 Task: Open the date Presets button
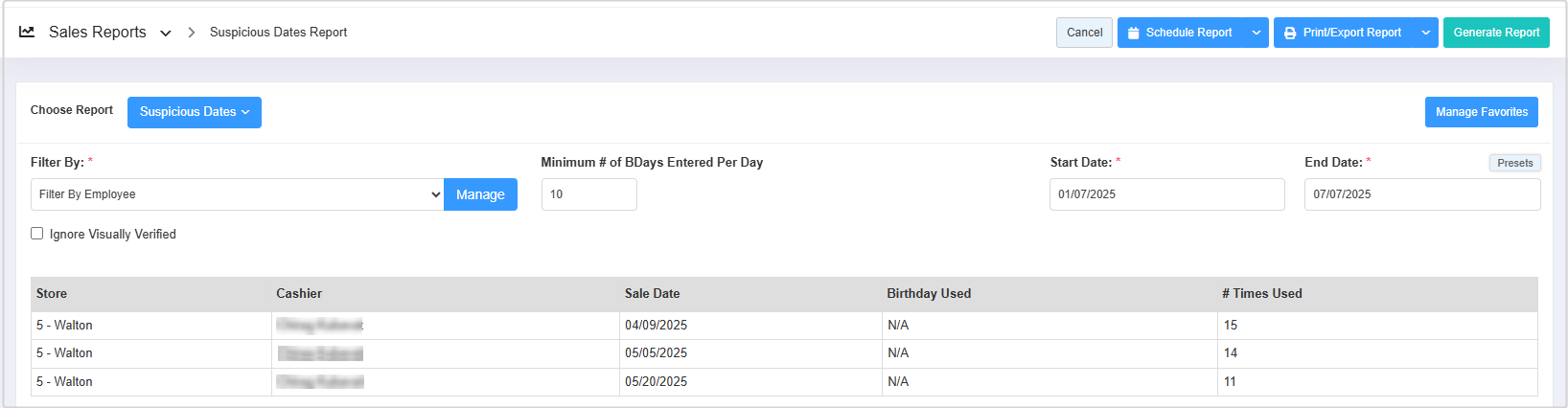point(1514,163)
